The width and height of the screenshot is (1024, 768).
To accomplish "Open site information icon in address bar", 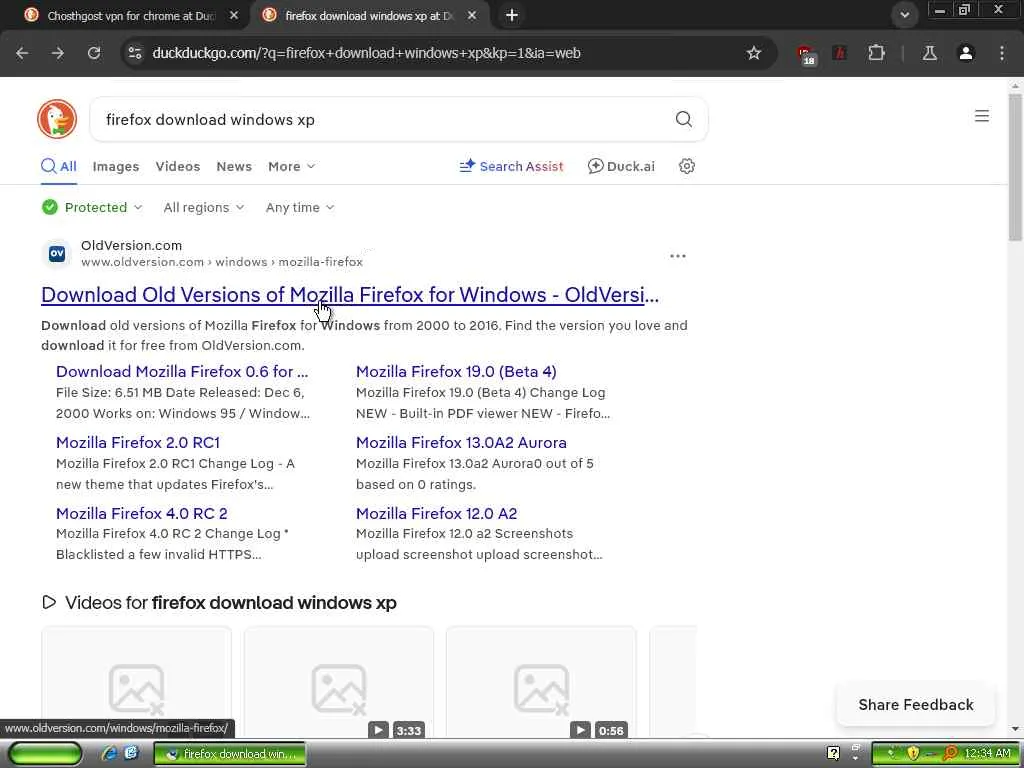I will point(135,53).
